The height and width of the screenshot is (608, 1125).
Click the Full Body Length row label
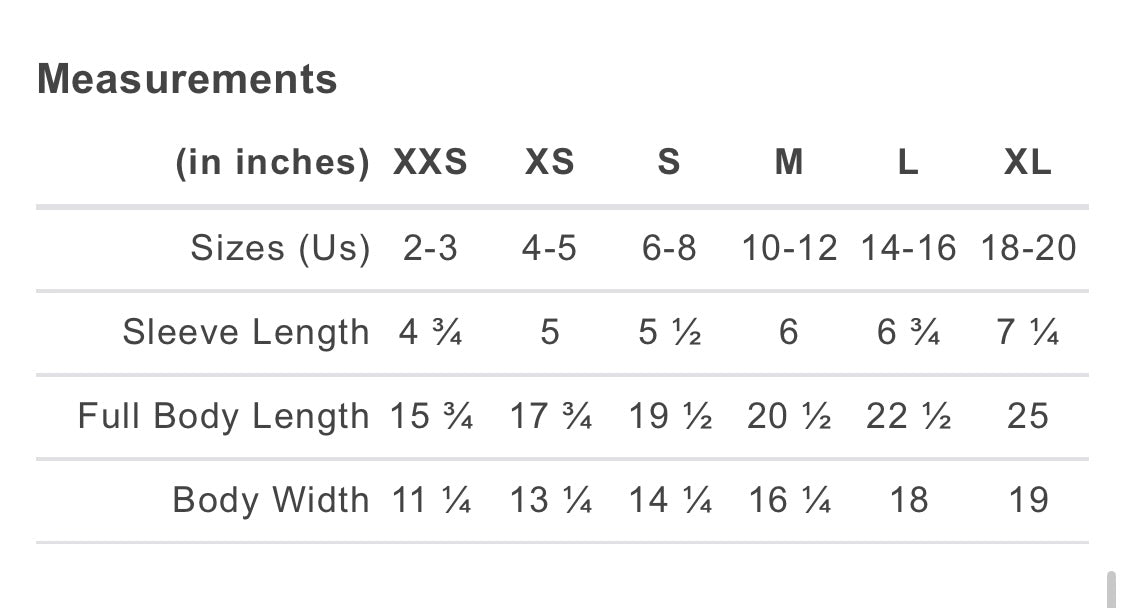click(x=223, y=416)
